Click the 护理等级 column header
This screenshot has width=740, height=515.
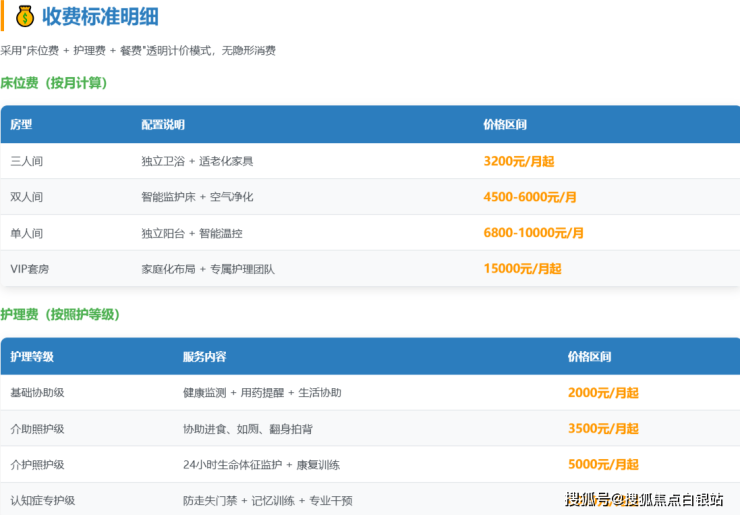point(32,356)
